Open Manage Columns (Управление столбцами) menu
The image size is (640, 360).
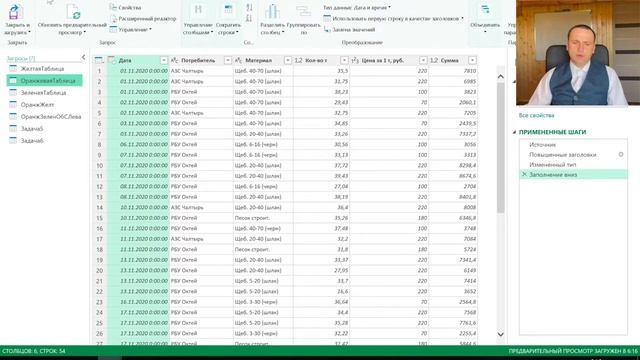pos(198,19)
